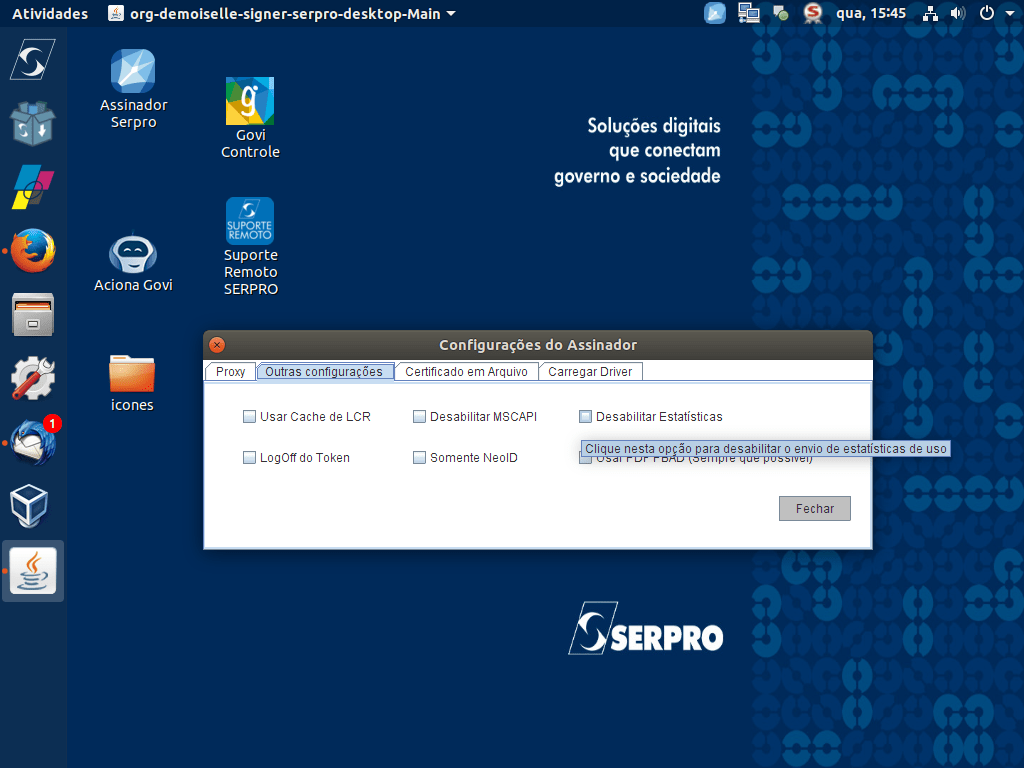
Task: Launch Firefox from the dock
Action: pyautogui.click(x=33, y=251)
